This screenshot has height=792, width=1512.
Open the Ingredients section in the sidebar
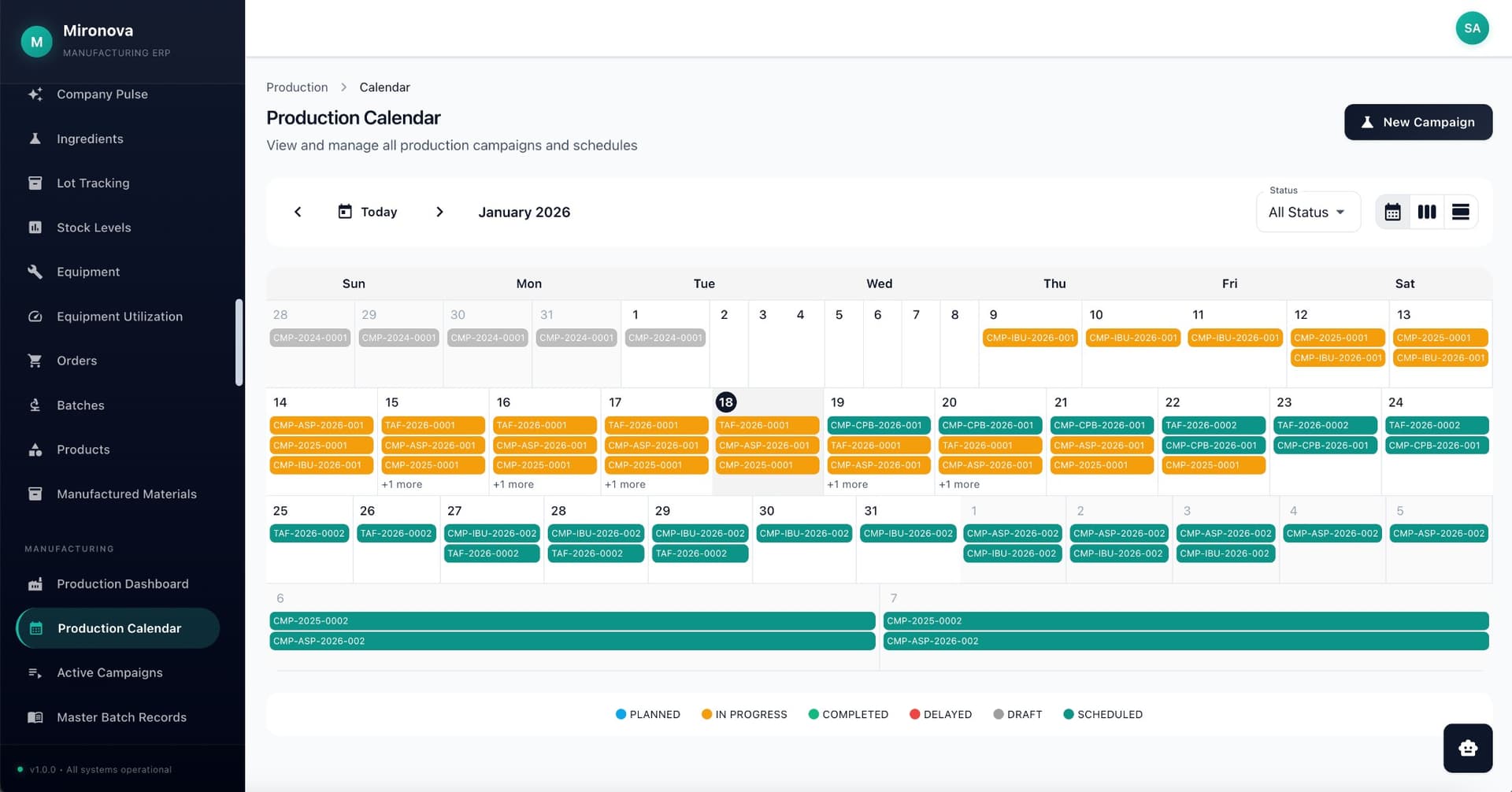(x=89, y=139)
